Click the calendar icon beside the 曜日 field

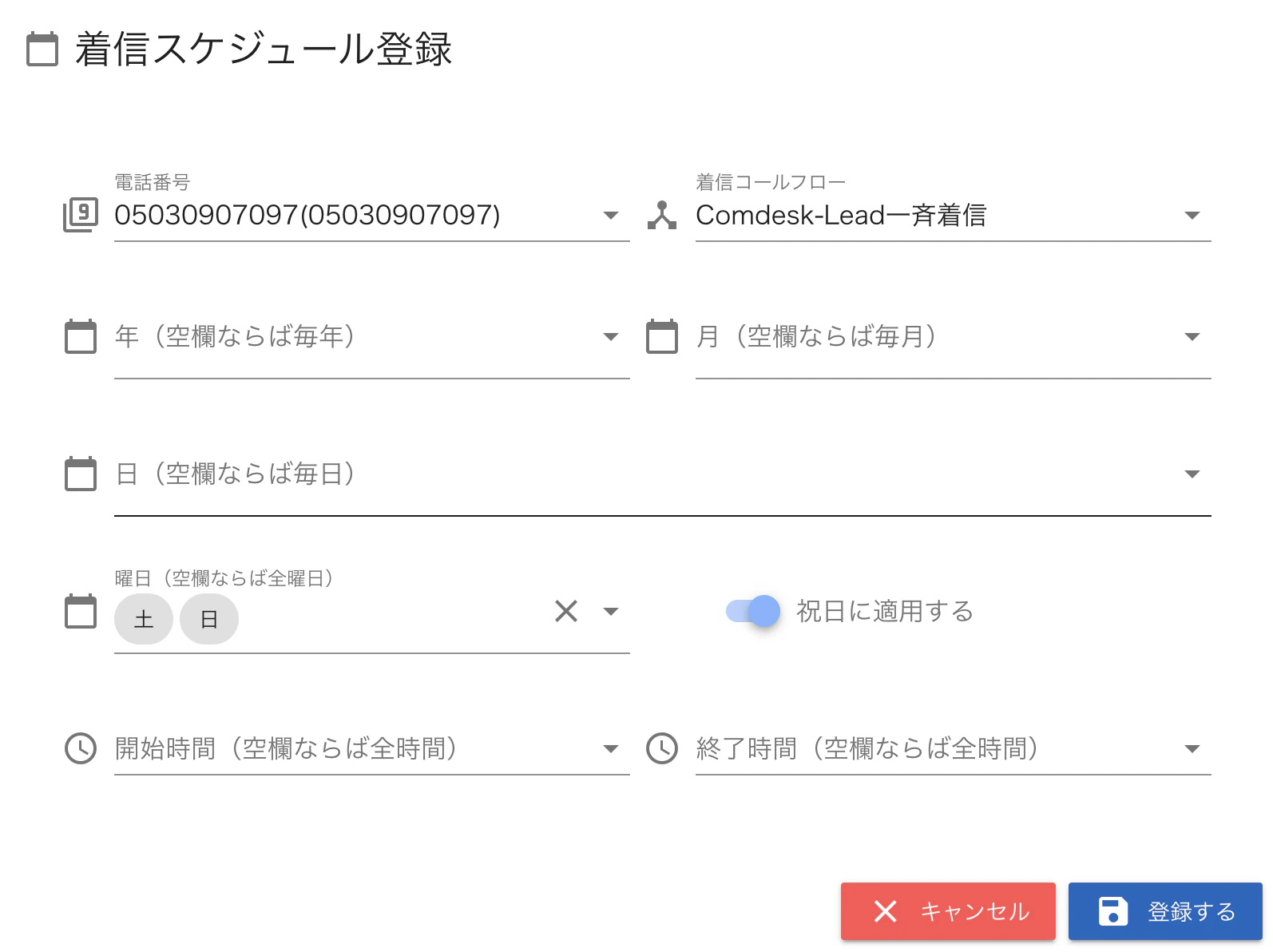[81, 611]
